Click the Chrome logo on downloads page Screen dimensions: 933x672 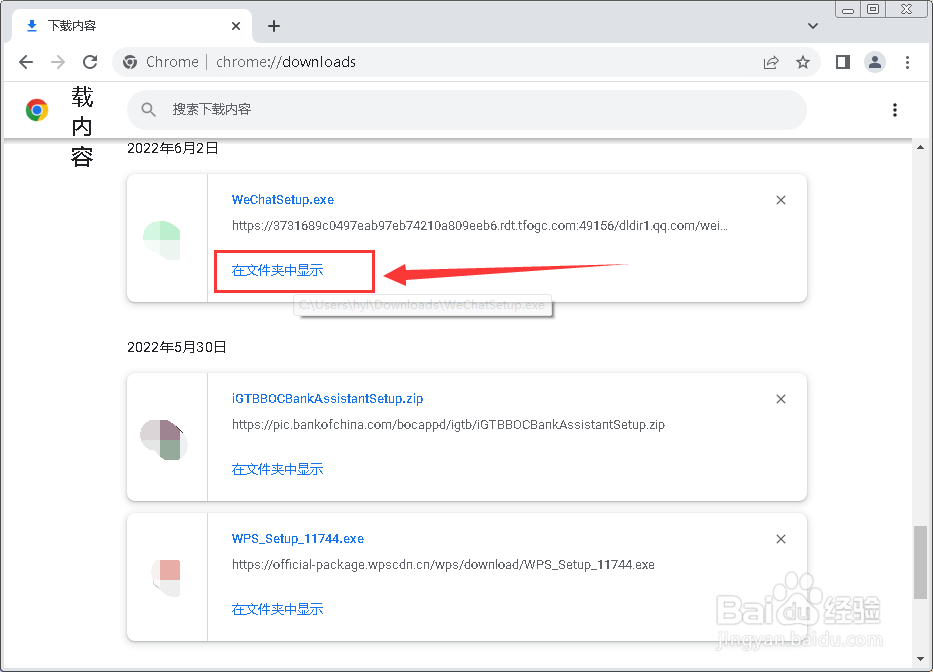pyautogui.click(x=37, y=110)
